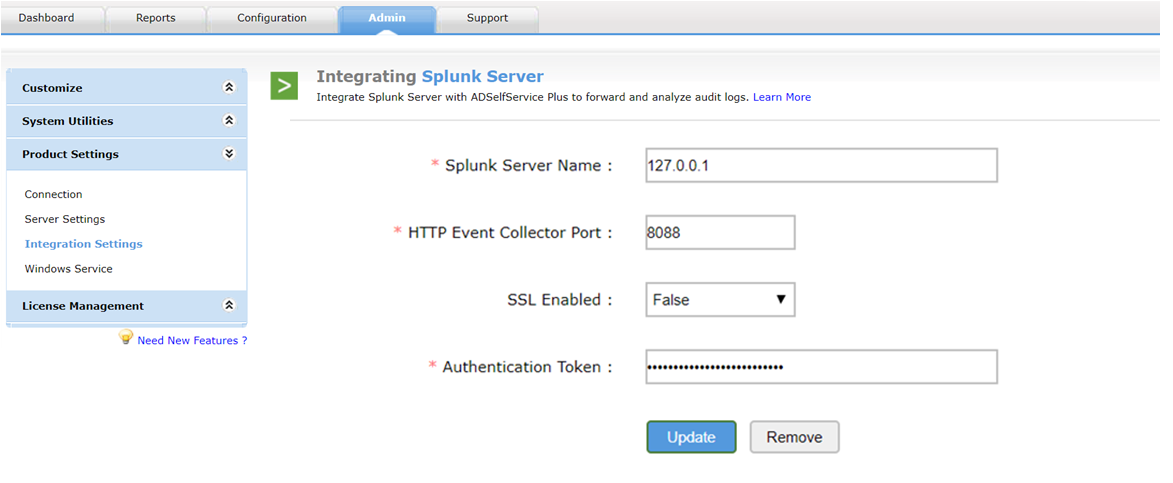Select the Admin tab
The width and height of the screenshot is (1173, 483).
tap(387, 19)
